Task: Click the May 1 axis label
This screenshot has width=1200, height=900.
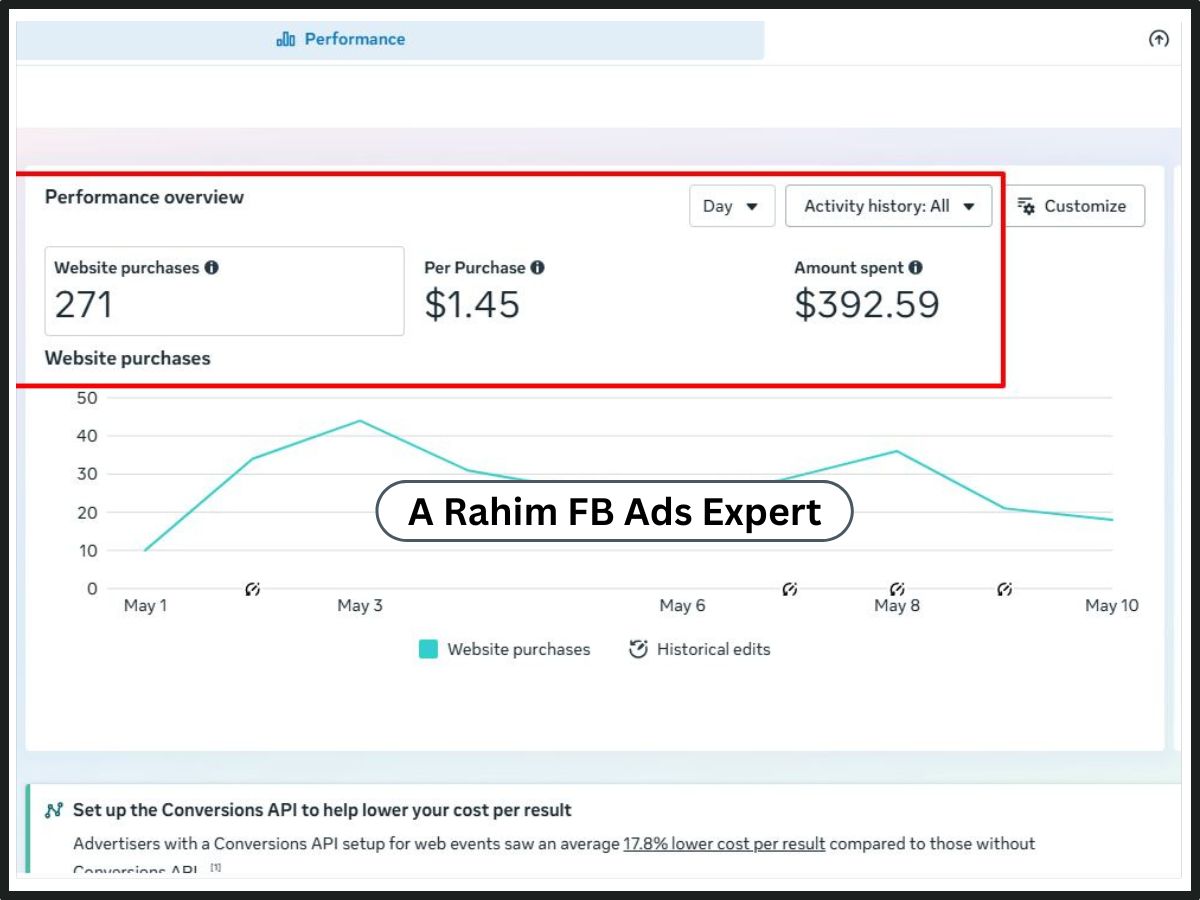Action: [x=145, y=606]
